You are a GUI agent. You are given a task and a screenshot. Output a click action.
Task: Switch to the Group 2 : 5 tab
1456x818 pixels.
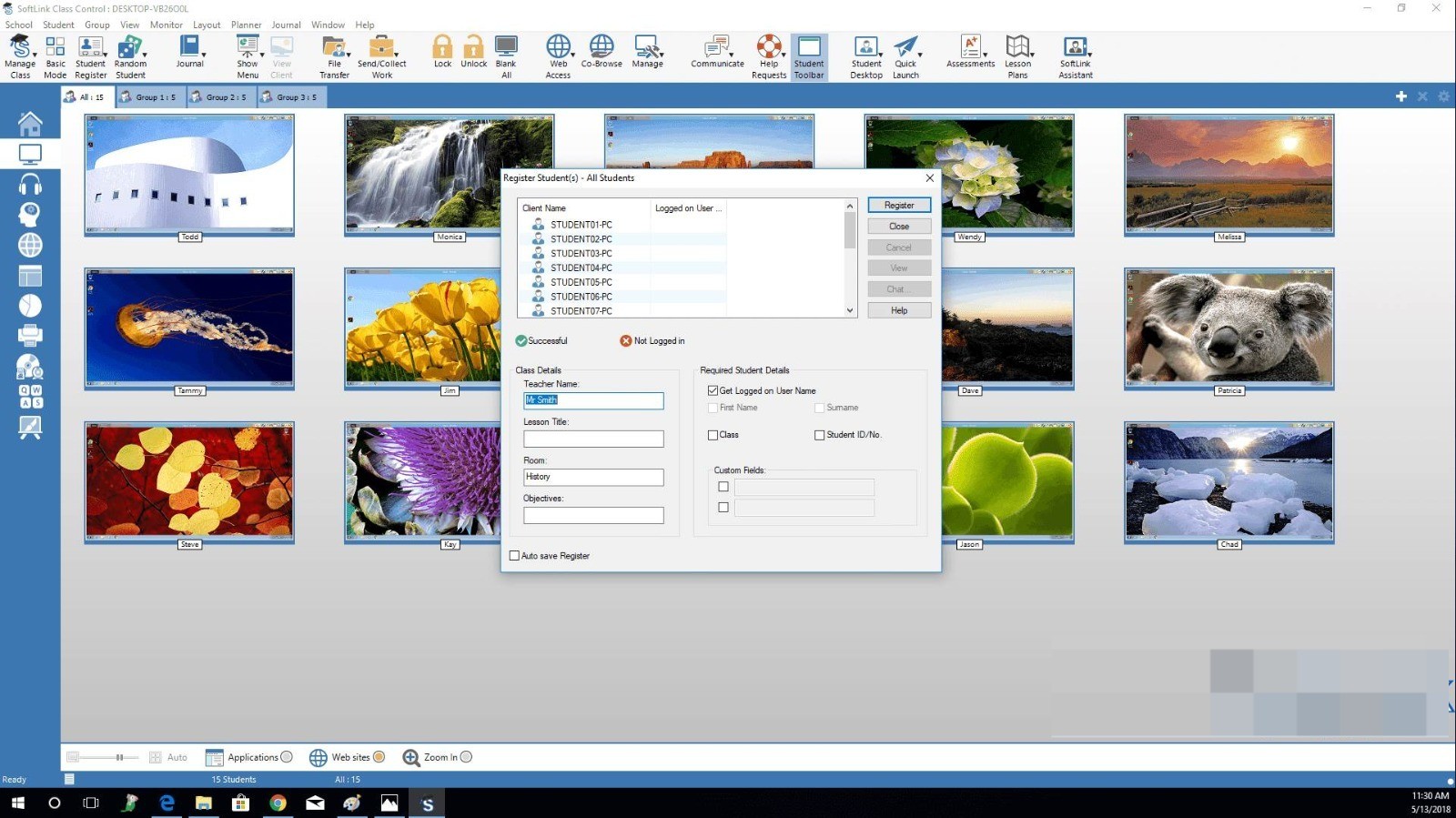pyautogui.click(x=222, y=96)
